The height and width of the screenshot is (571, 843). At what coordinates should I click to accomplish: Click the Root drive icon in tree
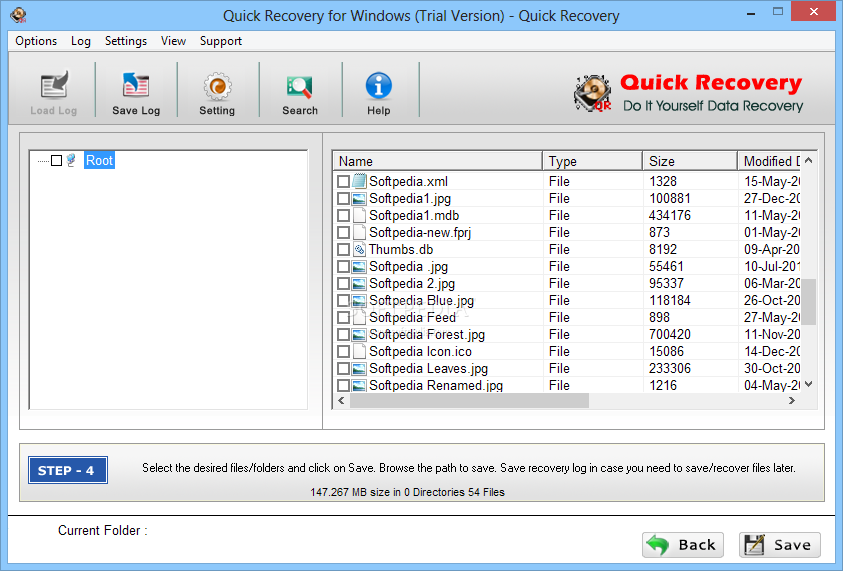tap(72, 160)
